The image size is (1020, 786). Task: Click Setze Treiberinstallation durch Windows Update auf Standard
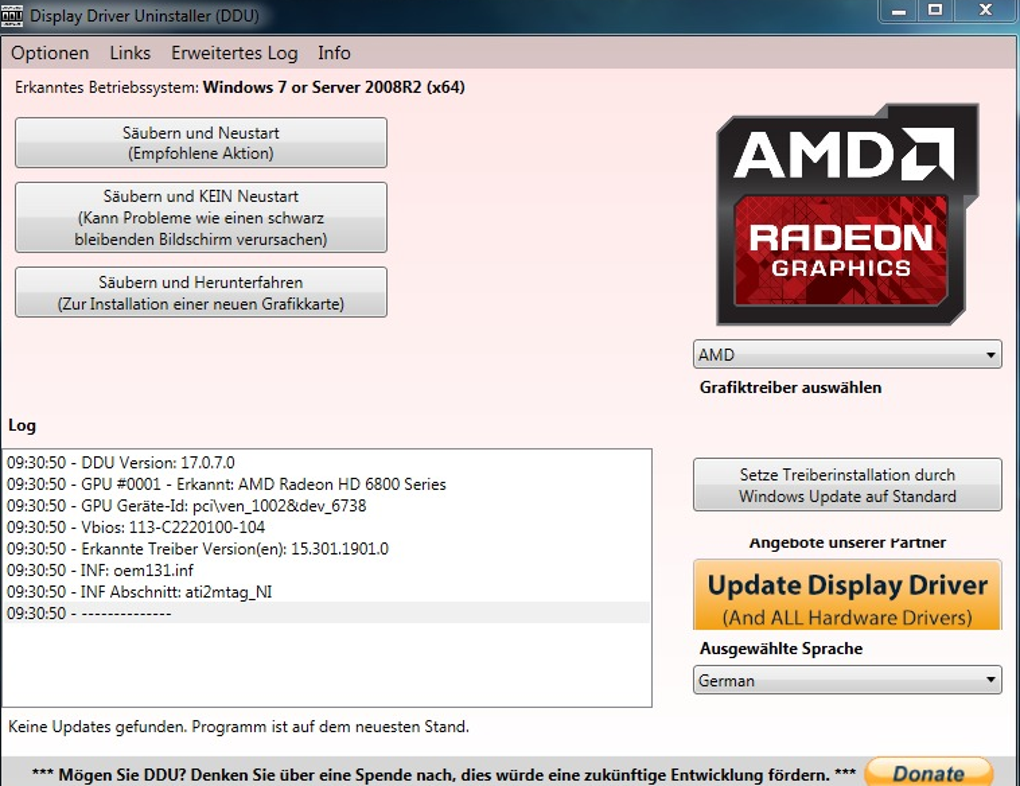[848, 483]
